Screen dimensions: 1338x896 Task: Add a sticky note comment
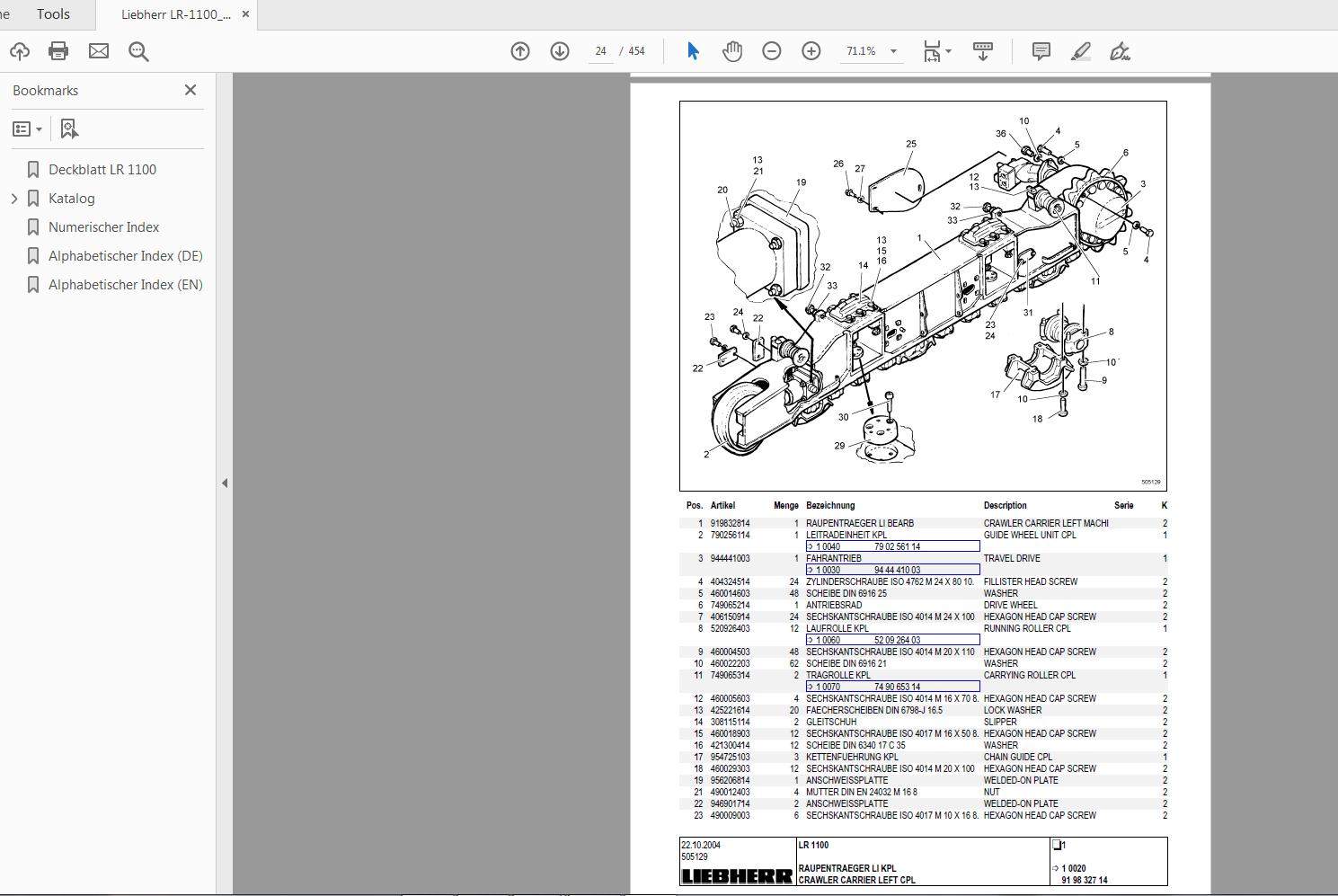(1041, 51)
